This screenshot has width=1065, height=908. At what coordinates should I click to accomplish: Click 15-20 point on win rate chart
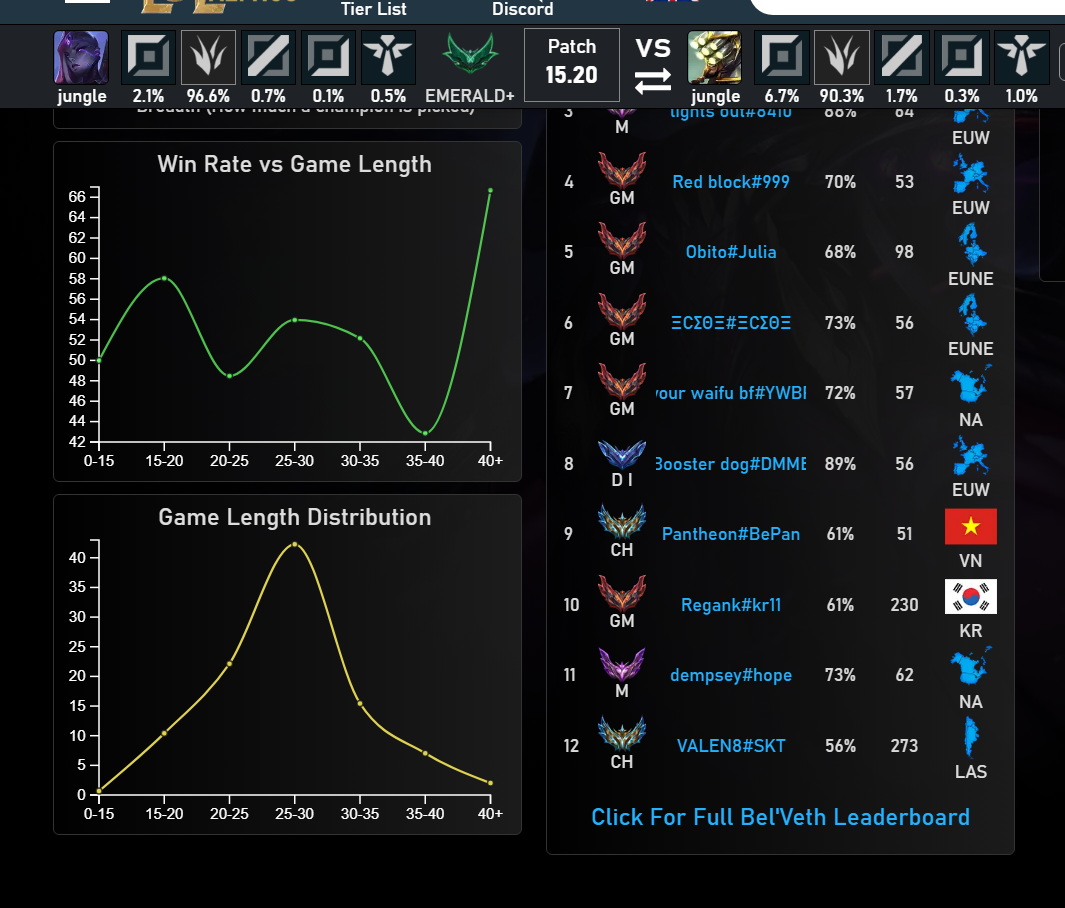(164, 278)
